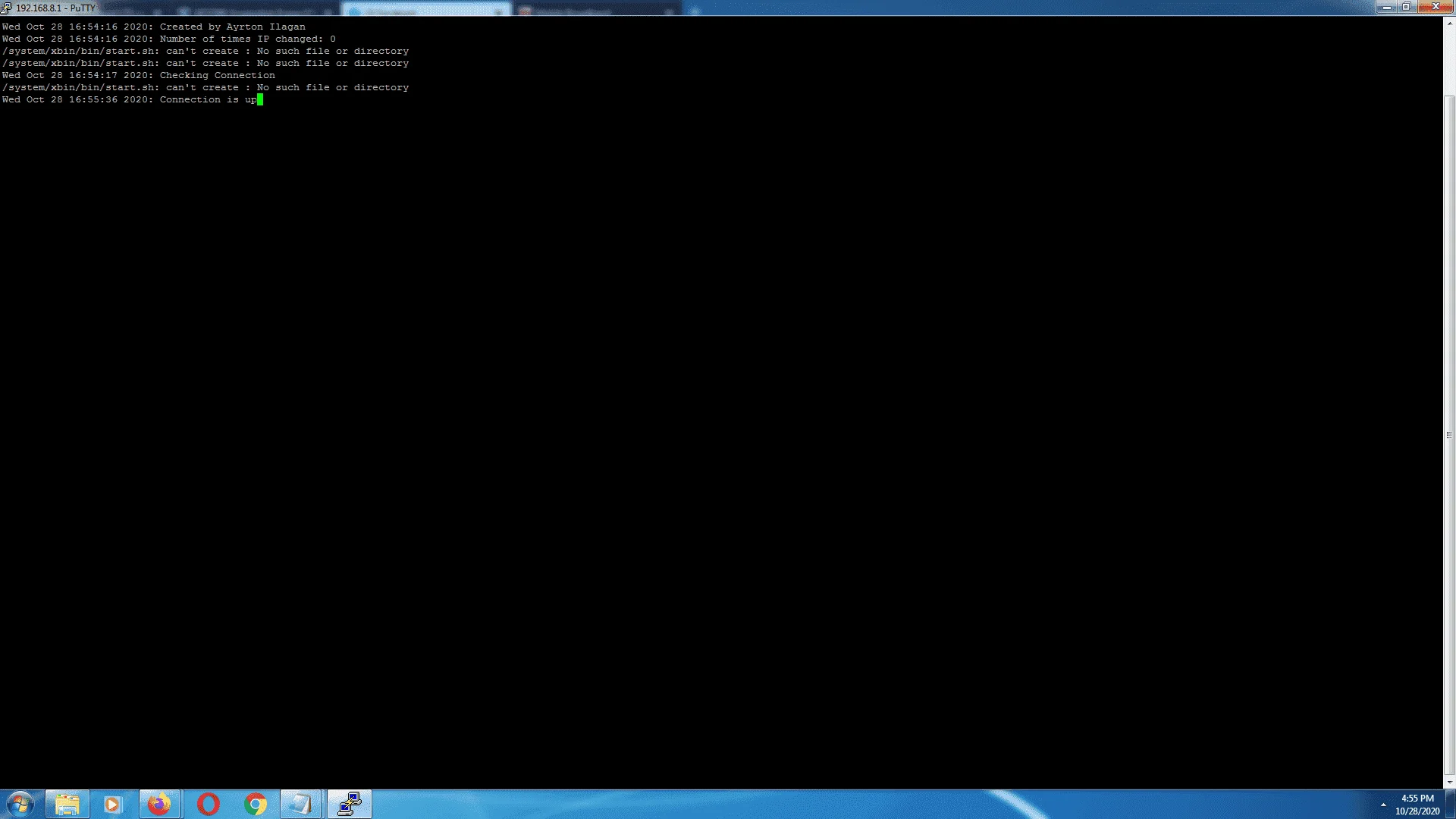
Task: Click the PuTTY vertical scrollbar thumb
Action: [1449, 435]
